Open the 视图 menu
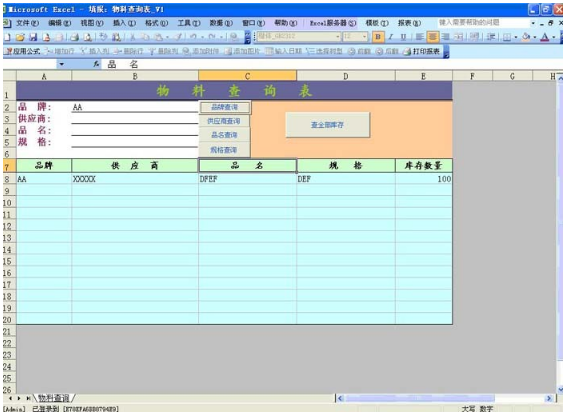564x414 pixels. (x=92, y=23)
